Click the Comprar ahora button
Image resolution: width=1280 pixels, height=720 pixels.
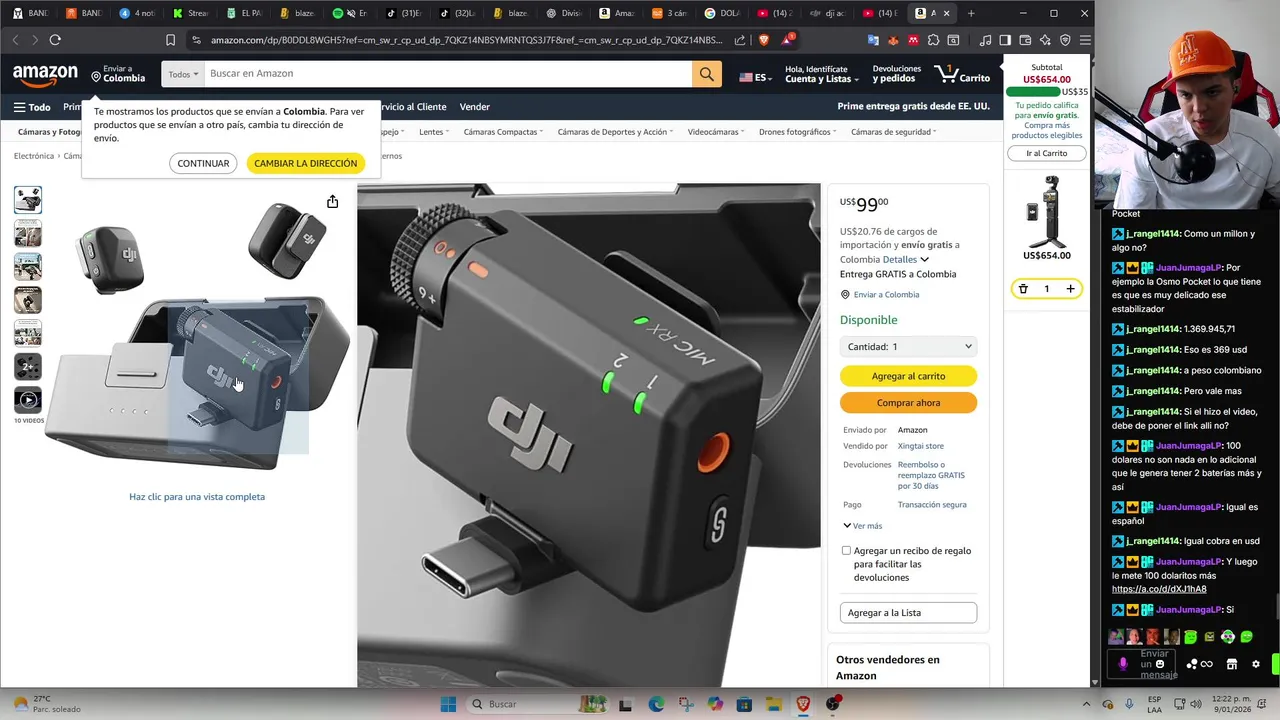[908, 403]
